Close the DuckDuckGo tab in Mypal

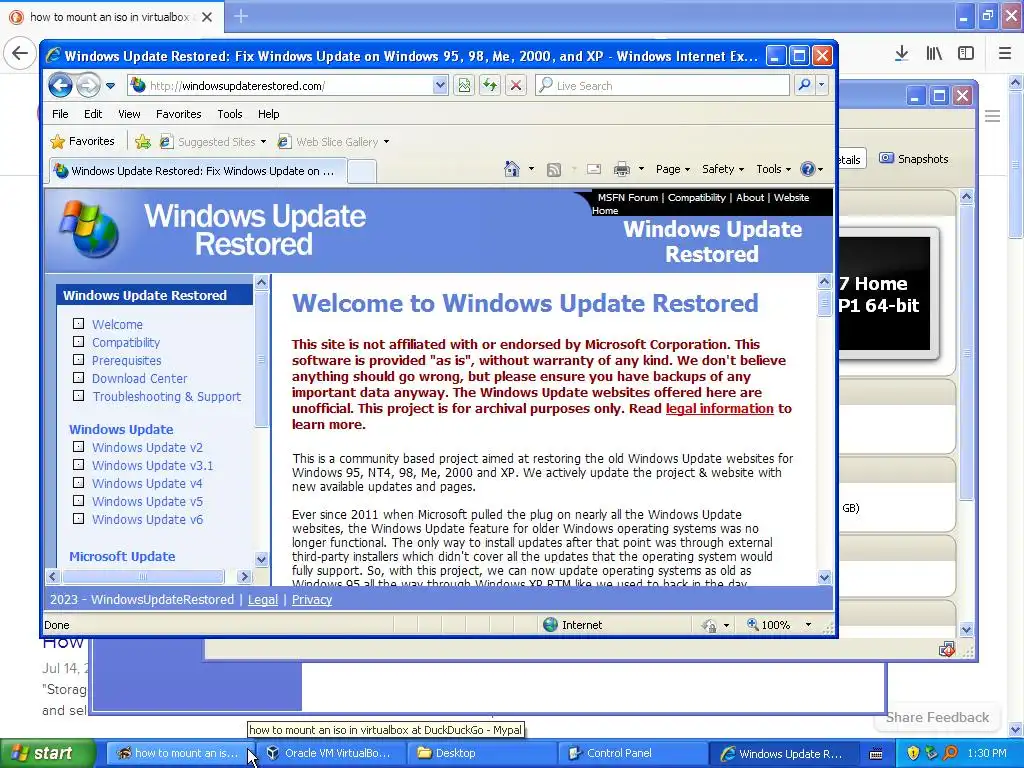(207, 17)
